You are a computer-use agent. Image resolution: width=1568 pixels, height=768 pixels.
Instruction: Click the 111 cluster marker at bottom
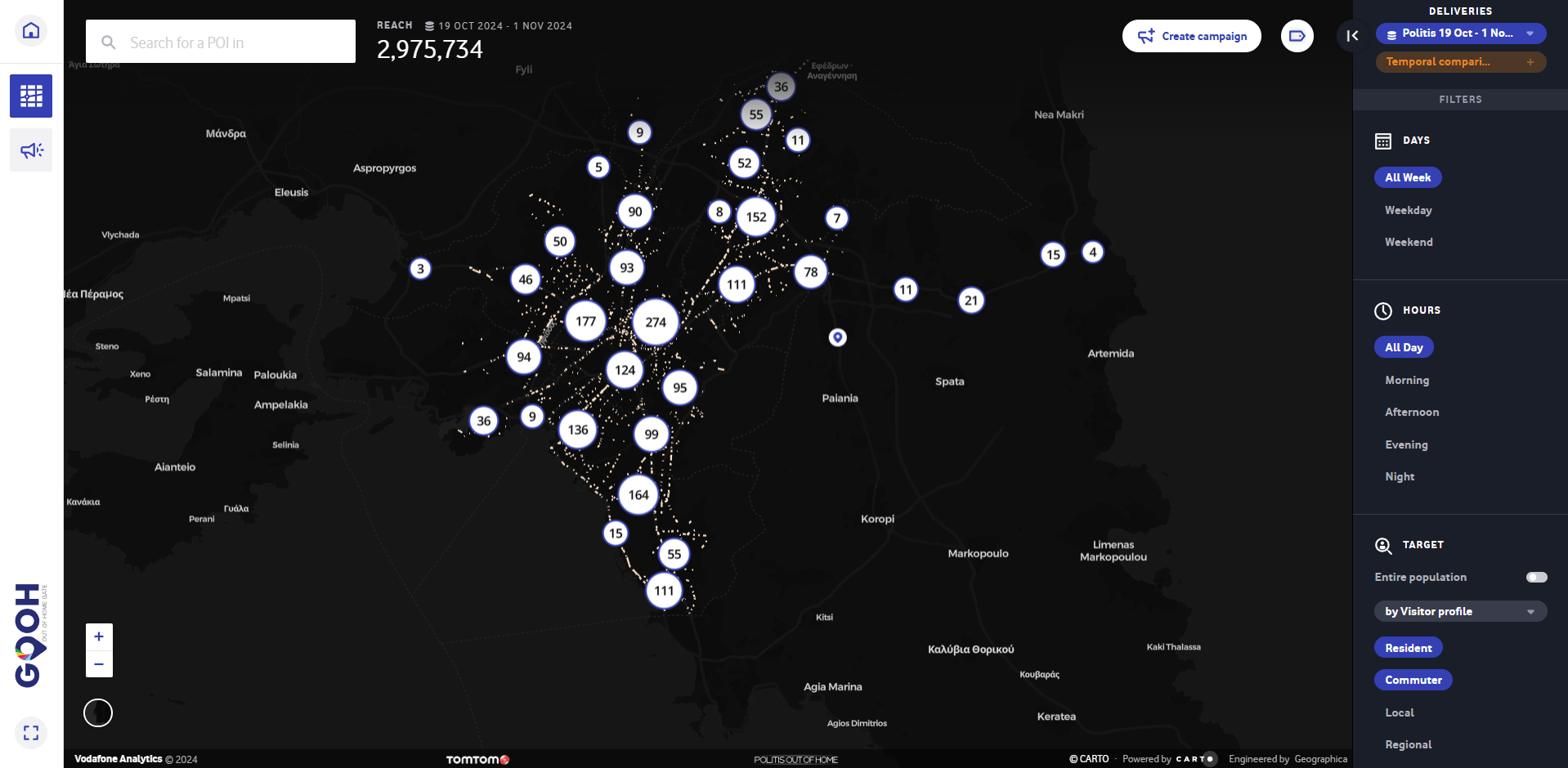664,591
